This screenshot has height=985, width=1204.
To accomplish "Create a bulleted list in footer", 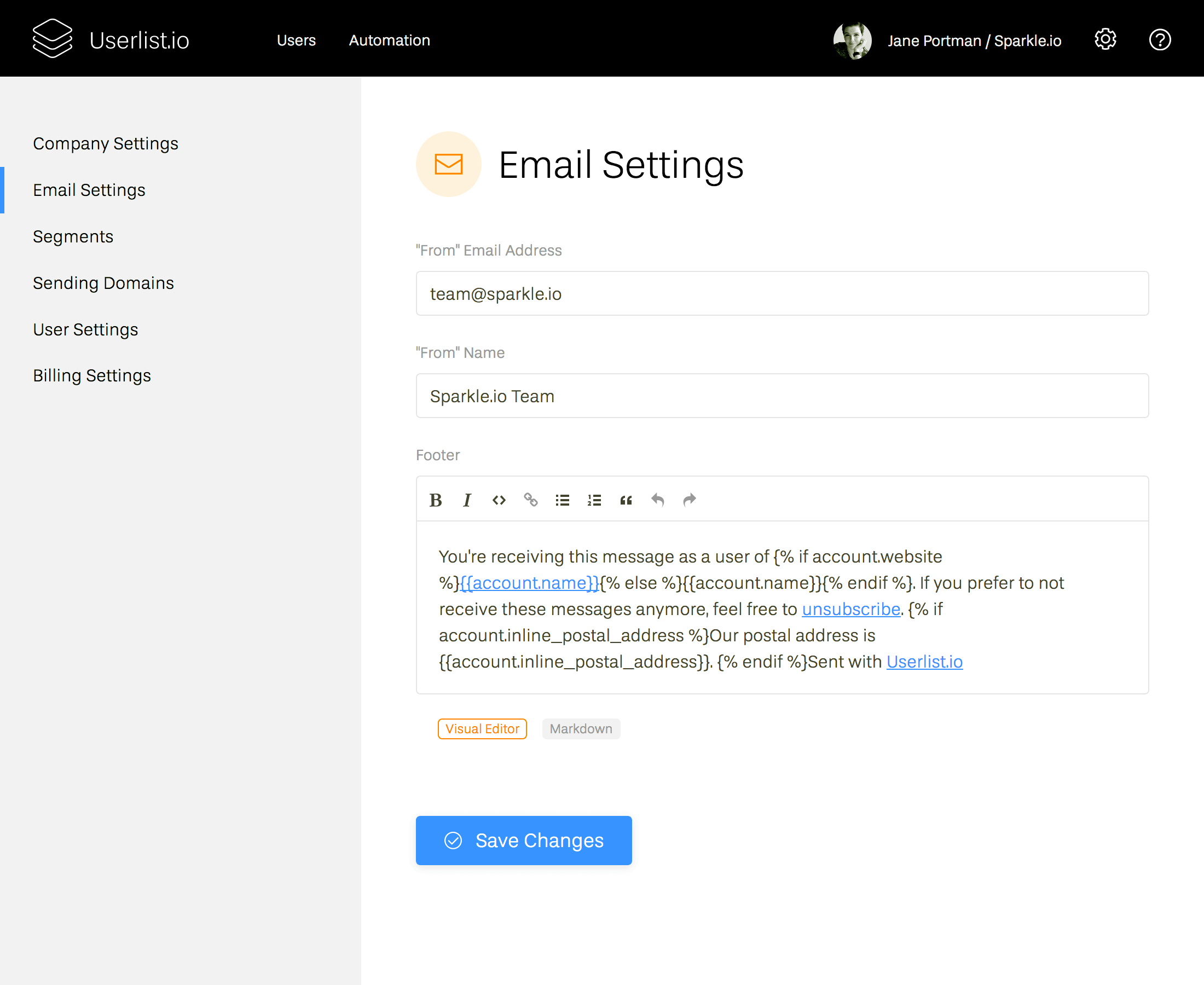I will [x=562, y=500].
